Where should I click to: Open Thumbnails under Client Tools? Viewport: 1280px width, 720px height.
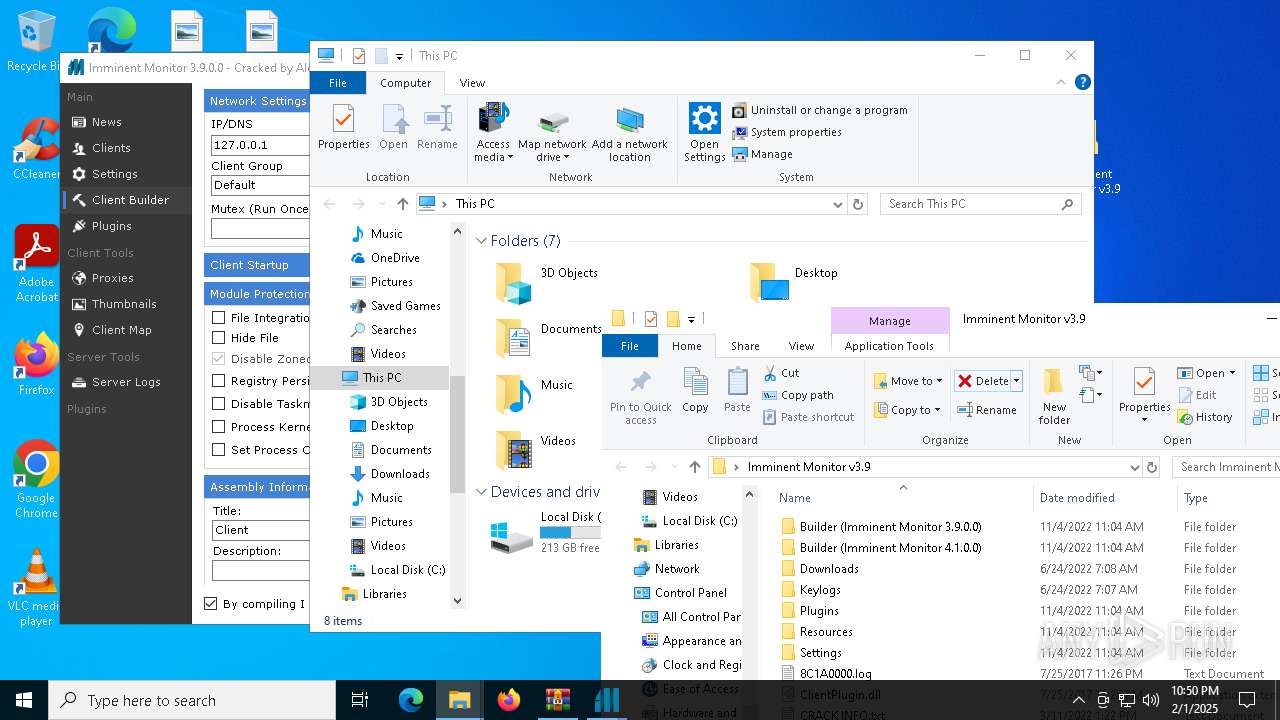click(124, 304)
